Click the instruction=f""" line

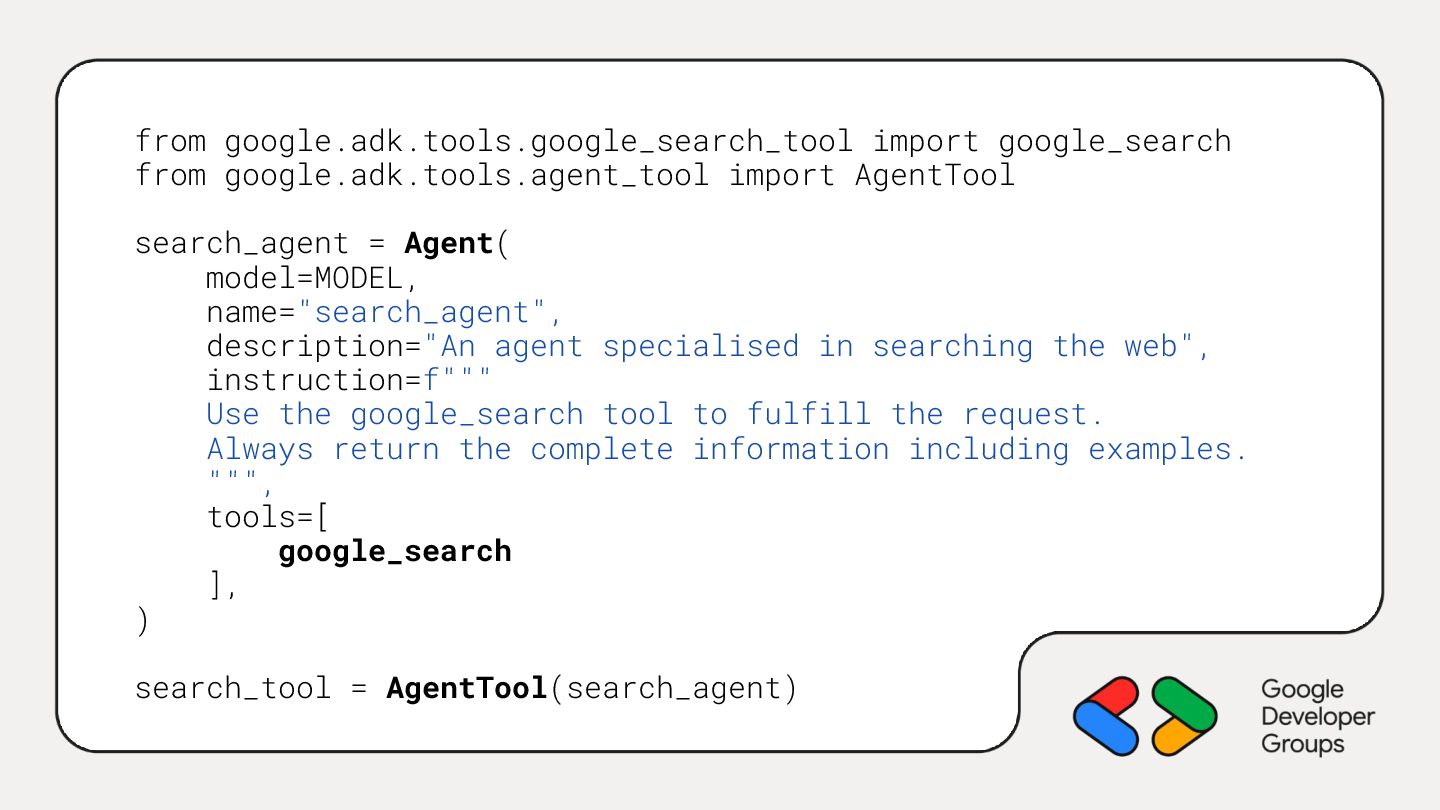point(348,380)
